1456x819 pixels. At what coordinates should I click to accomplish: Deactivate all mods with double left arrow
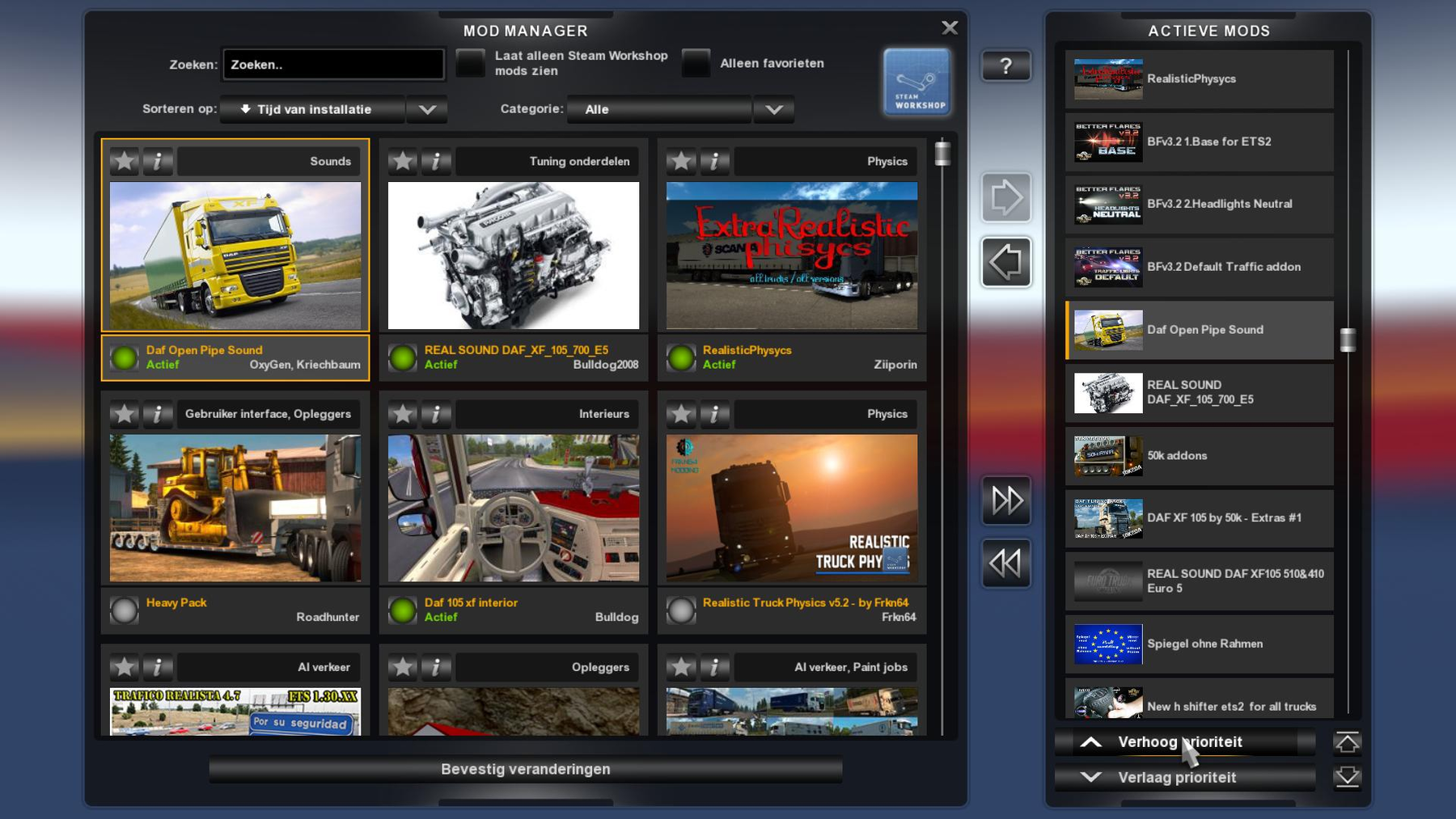[x=1005, y=564]
